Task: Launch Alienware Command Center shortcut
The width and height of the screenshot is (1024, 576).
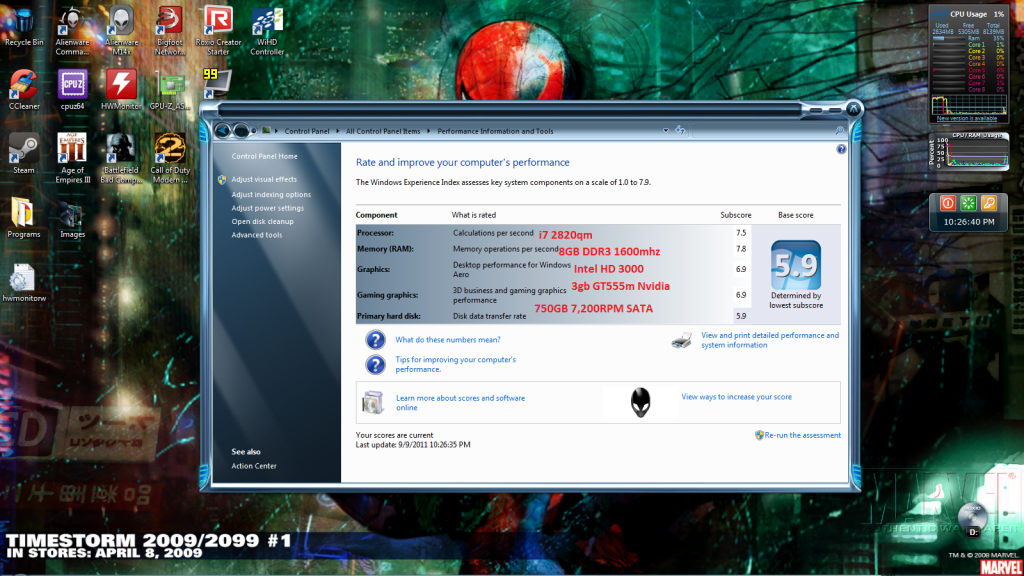Action: click(x=72, y=30)
